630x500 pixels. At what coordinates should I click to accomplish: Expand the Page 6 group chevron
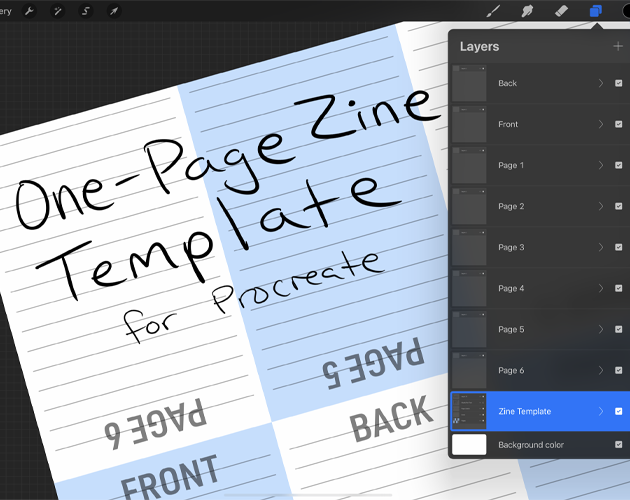(601, 370)
